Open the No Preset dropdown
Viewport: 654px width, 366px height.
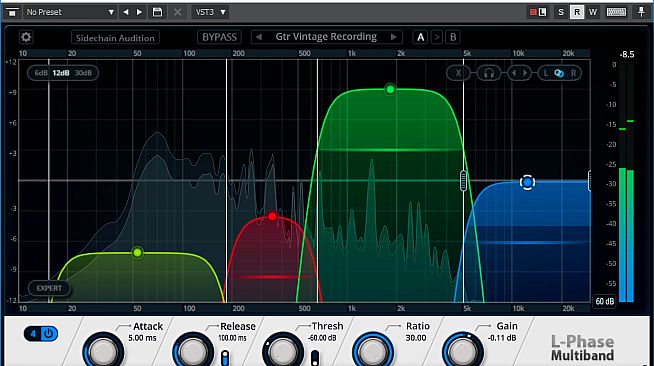[70, 12]
